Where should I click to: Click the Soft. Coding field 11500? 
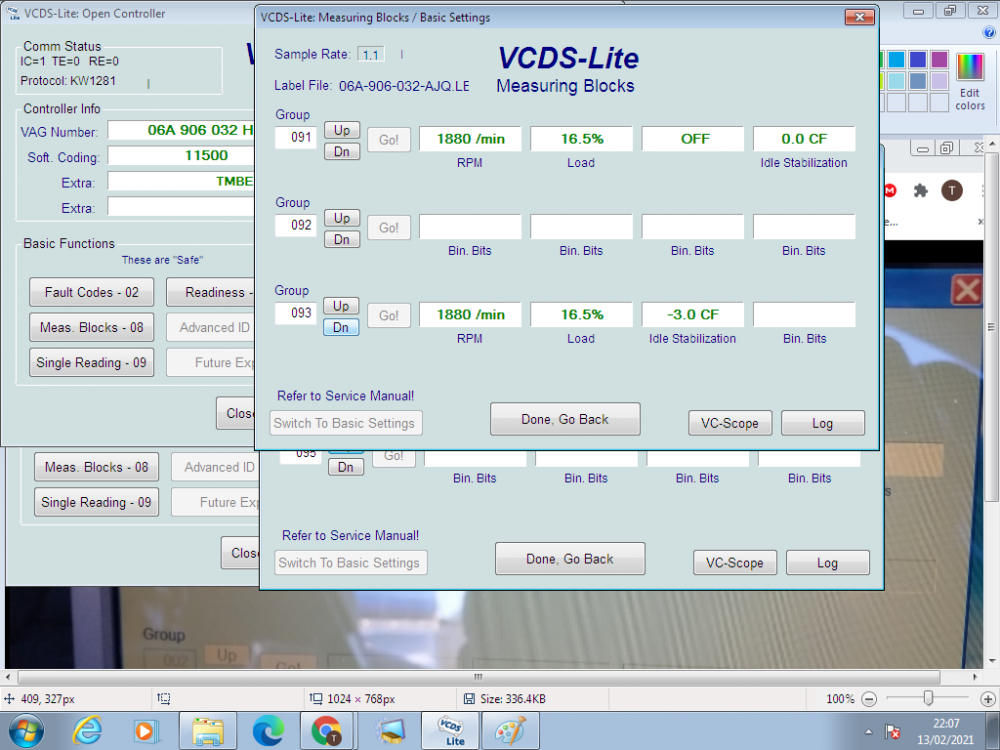[182, 156]
